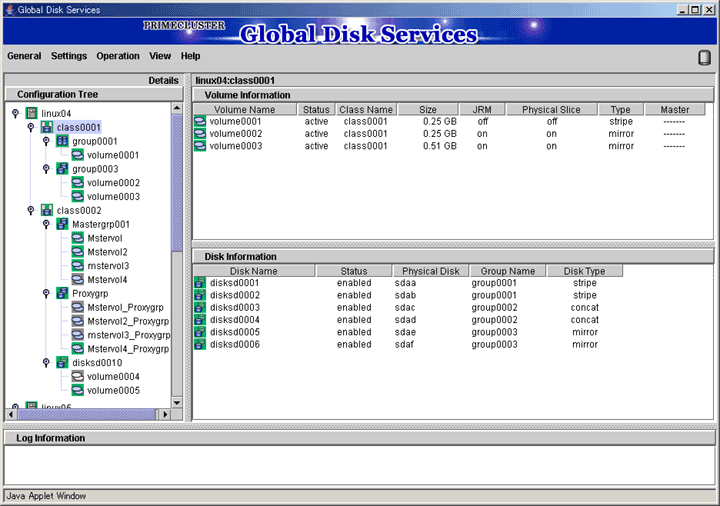
Task: Open the View menu
Action: tap(160, 56)
